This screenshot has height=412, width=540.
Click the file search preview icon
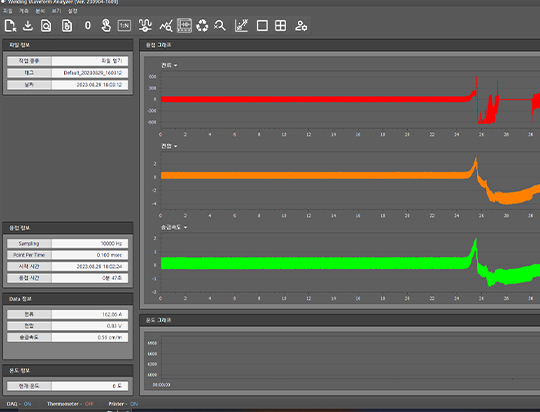coord(46,26)
